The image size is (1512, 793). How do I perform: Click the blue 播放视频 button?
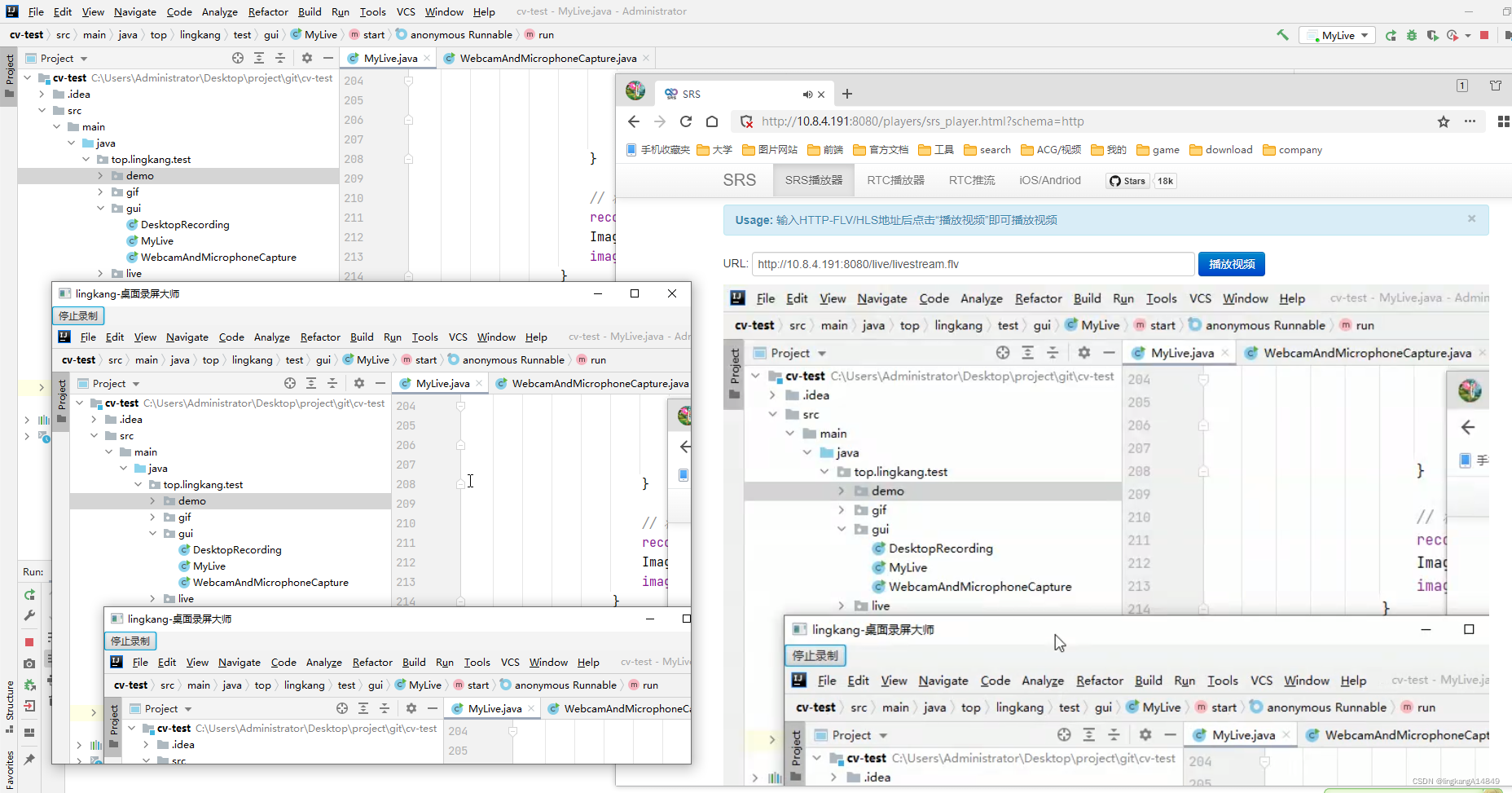click(x=1231, y=264)
